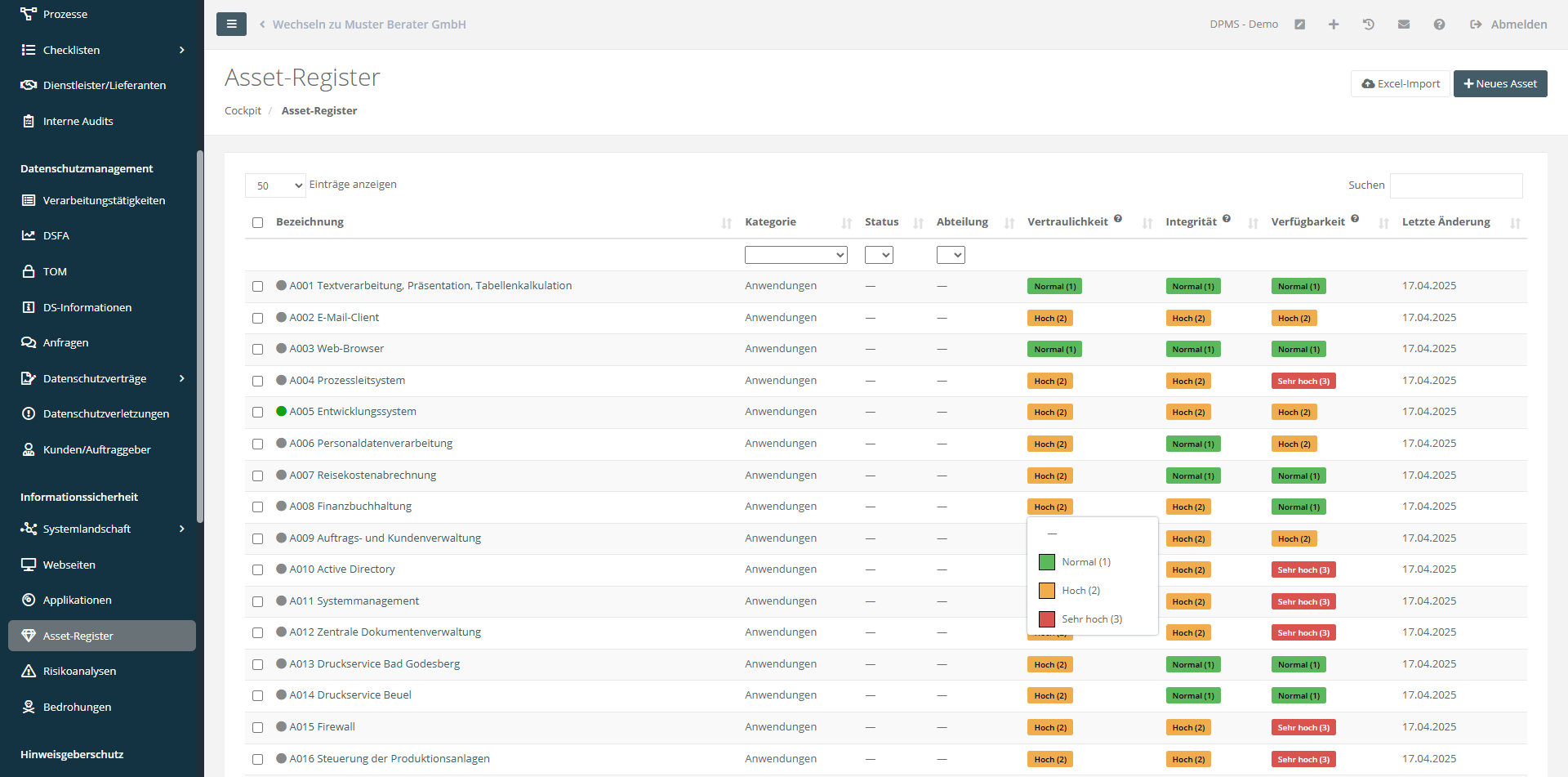
Task: Open the entries-per-page dropdown showing 50
Action: 275,185
